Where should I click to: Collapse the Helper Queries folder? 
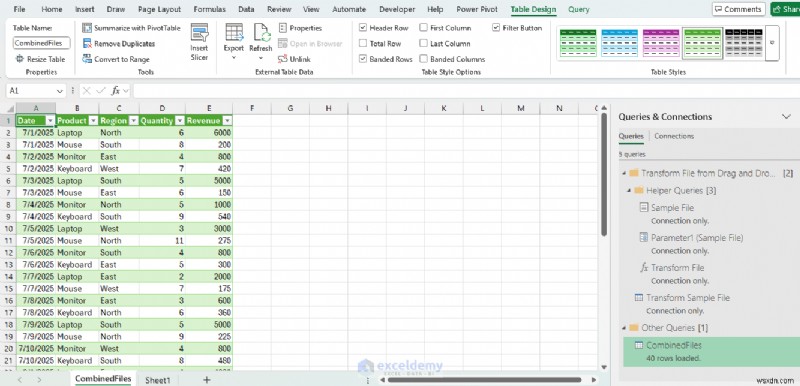point(628,191)
